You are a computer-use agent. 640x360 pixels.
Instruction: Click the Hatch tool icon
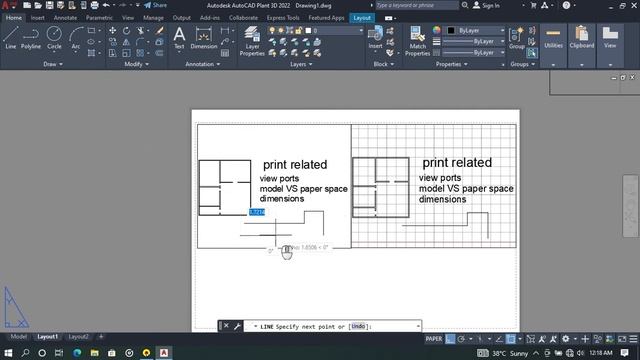[91, 53]
